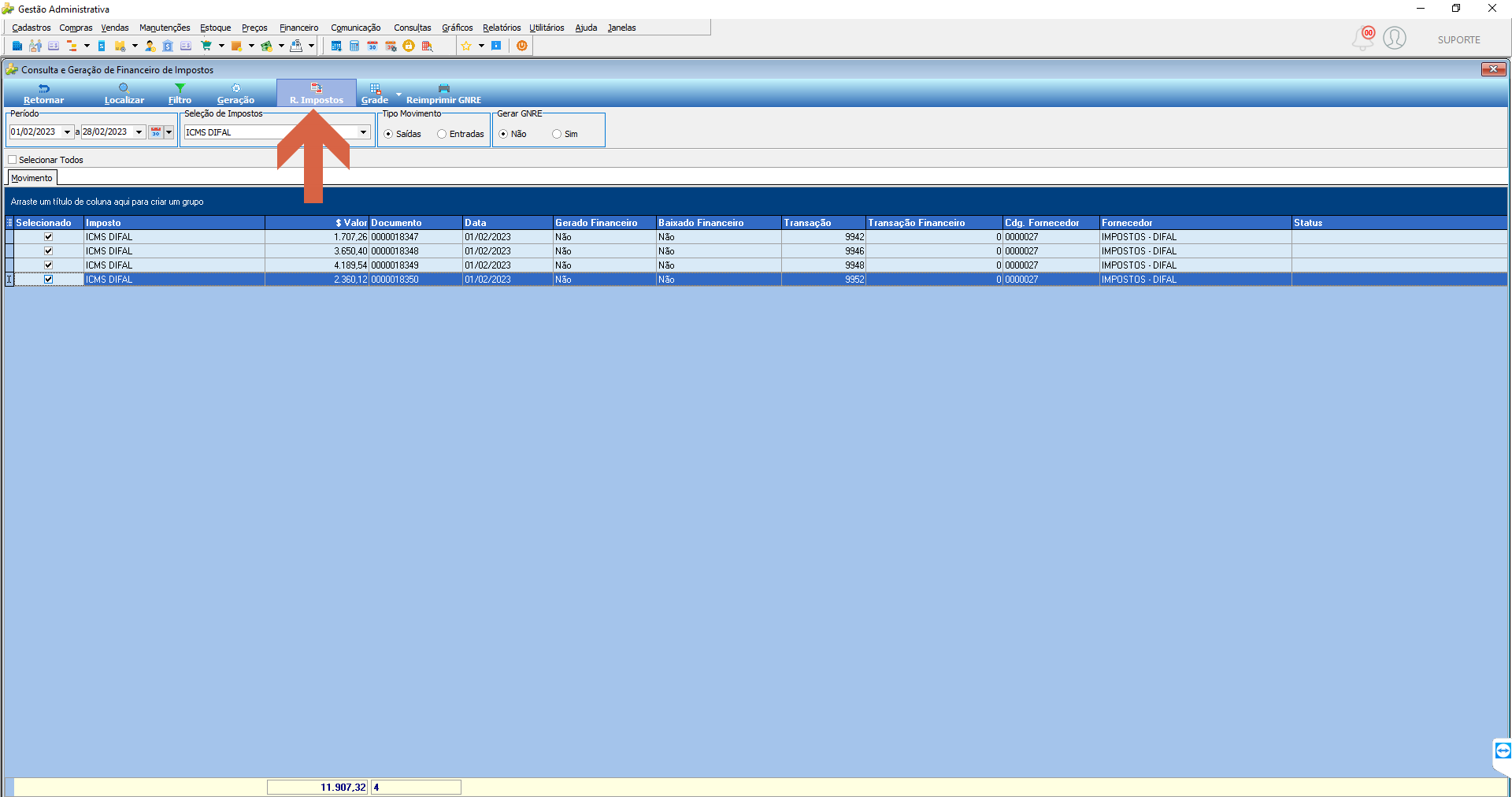Click the Retornar button

click(x=44, y=94)
